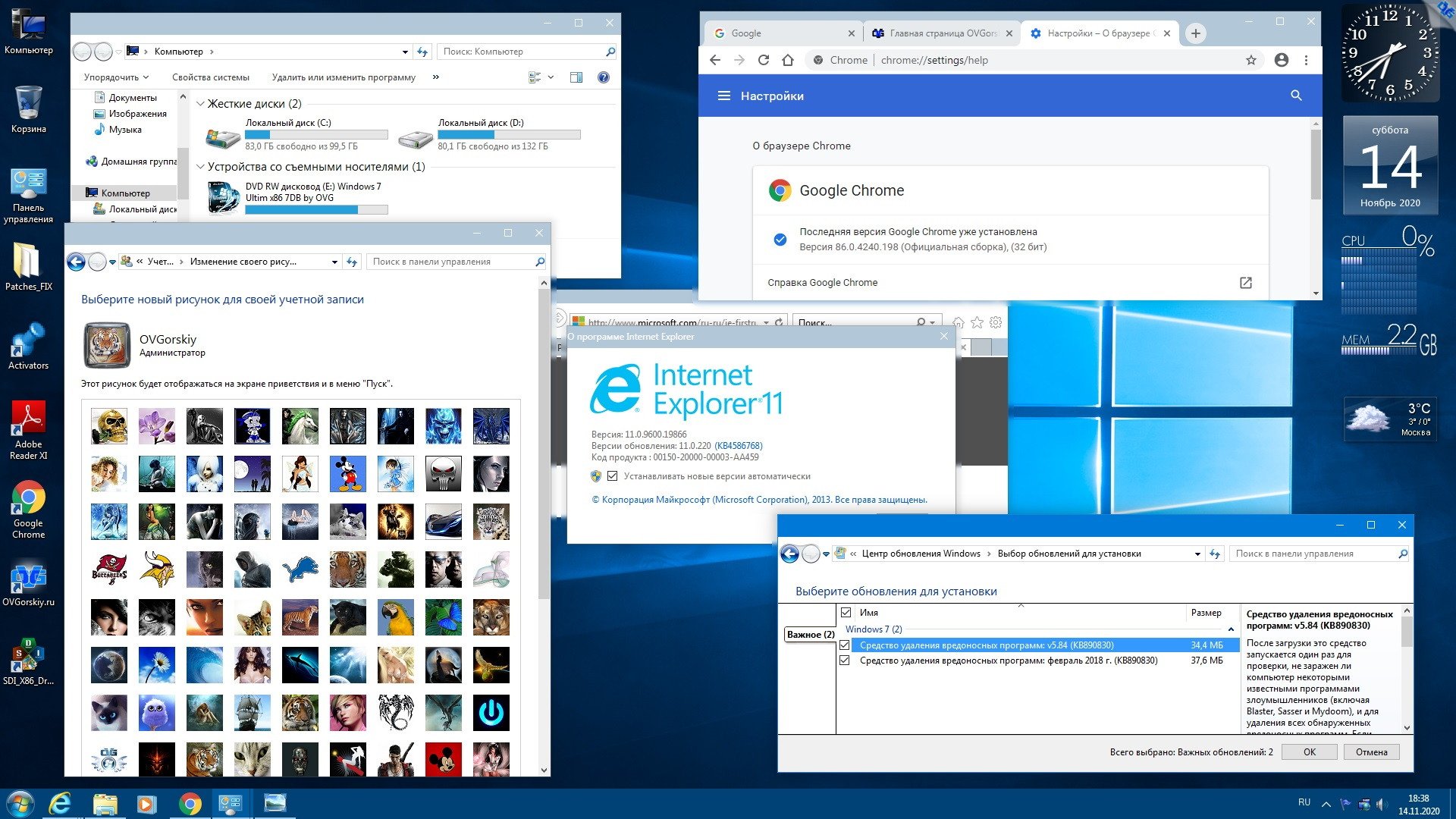Screen dimensions: 1456x819
Task: Open the address bar dropdown in Компьютер window
Action: (x=405, y=52)
